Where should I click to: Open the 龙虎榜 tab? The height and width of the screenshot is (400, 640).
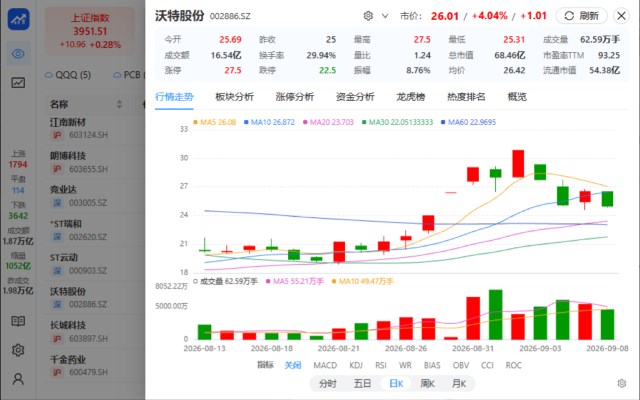[411, 97]
